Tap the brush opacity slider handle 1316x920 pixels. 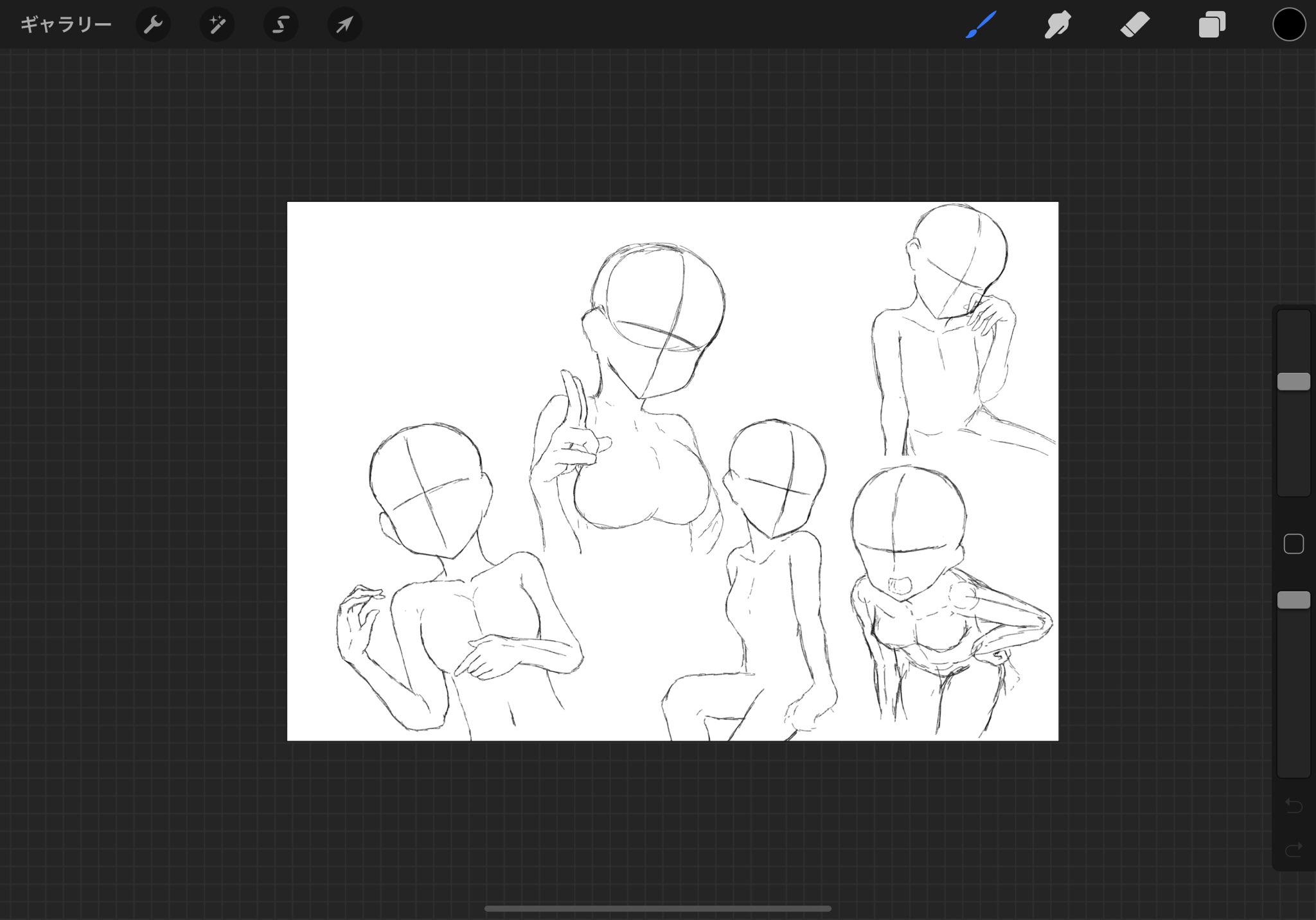click(x=1293, y=600)
